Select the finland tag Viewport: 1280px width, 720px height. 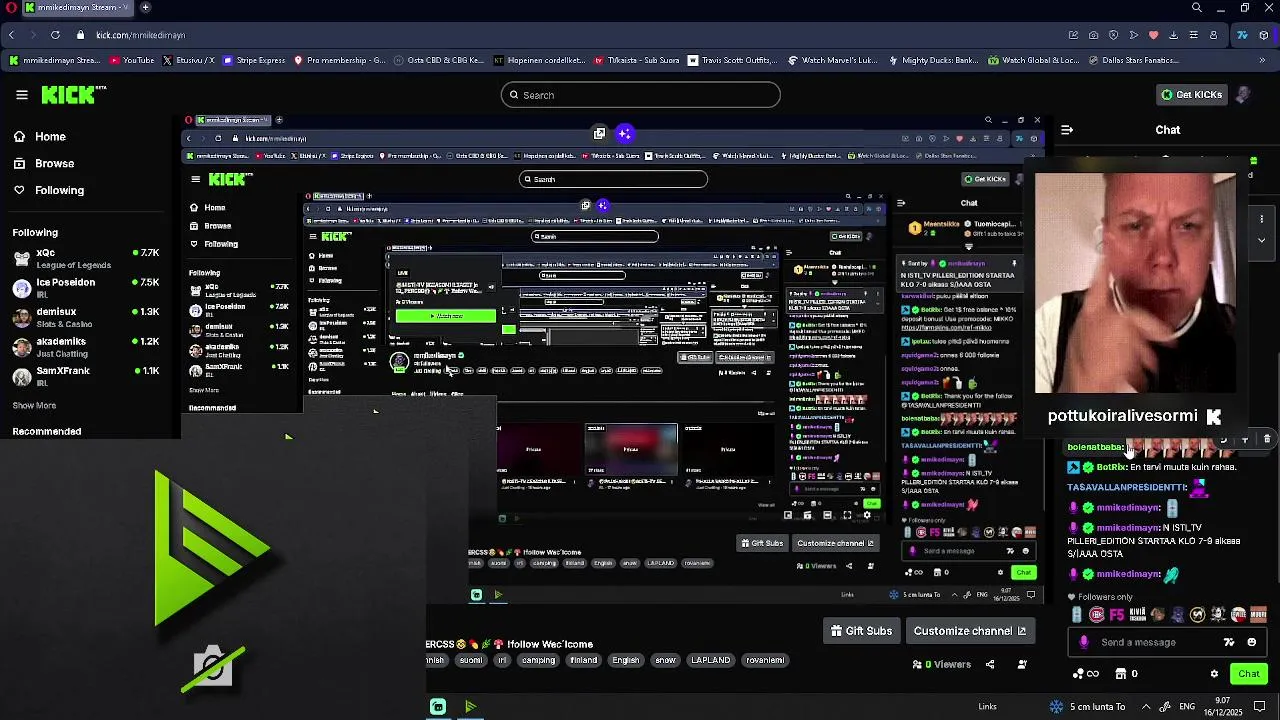tap(583, 660)
